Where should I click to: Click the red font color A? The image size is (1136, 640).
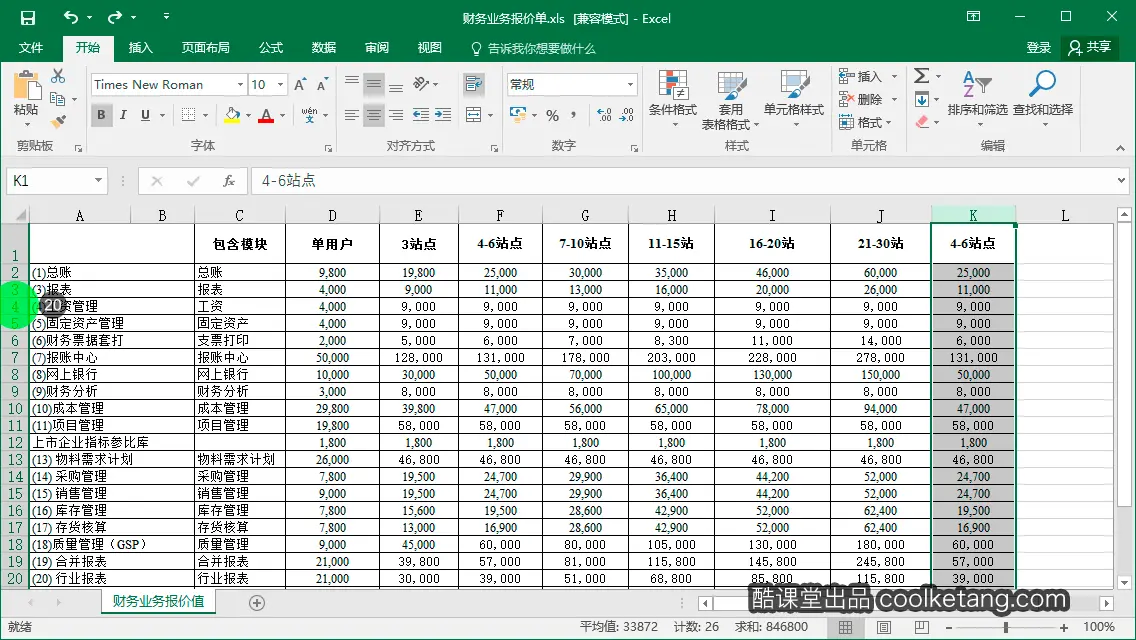click(x=266, y=115)
